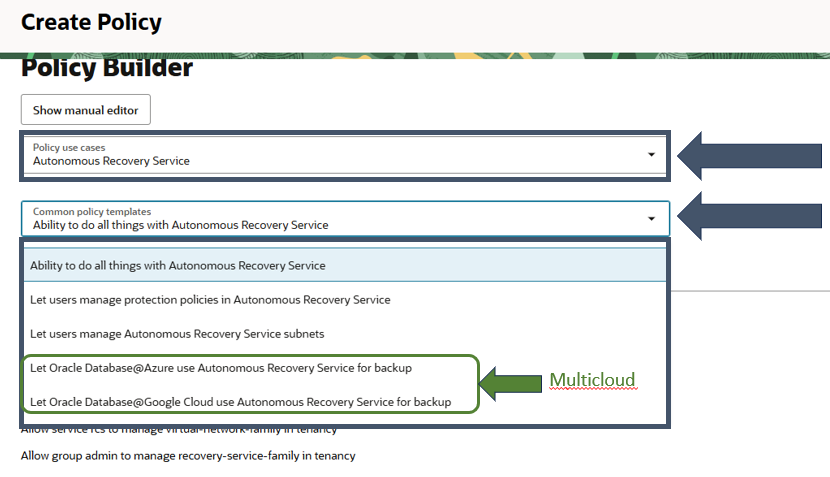Select Oracle Database@Google Cloud backup template
Viewport: 830px width, 477px height.
pos(240,402)
